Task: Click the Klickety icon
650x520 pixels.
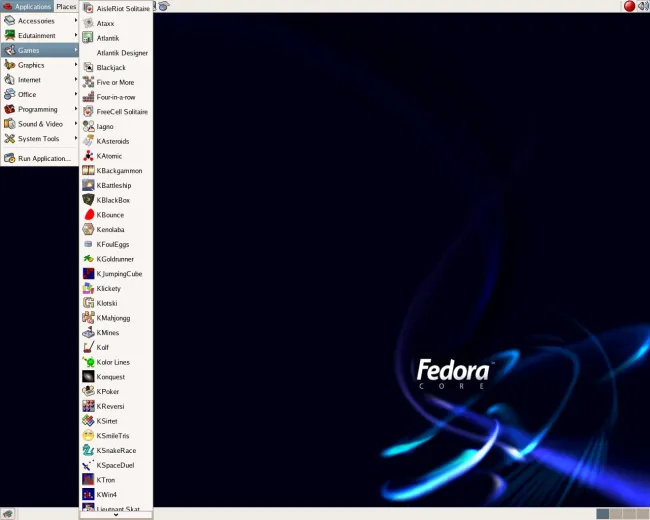Action: tap(88, 288)
